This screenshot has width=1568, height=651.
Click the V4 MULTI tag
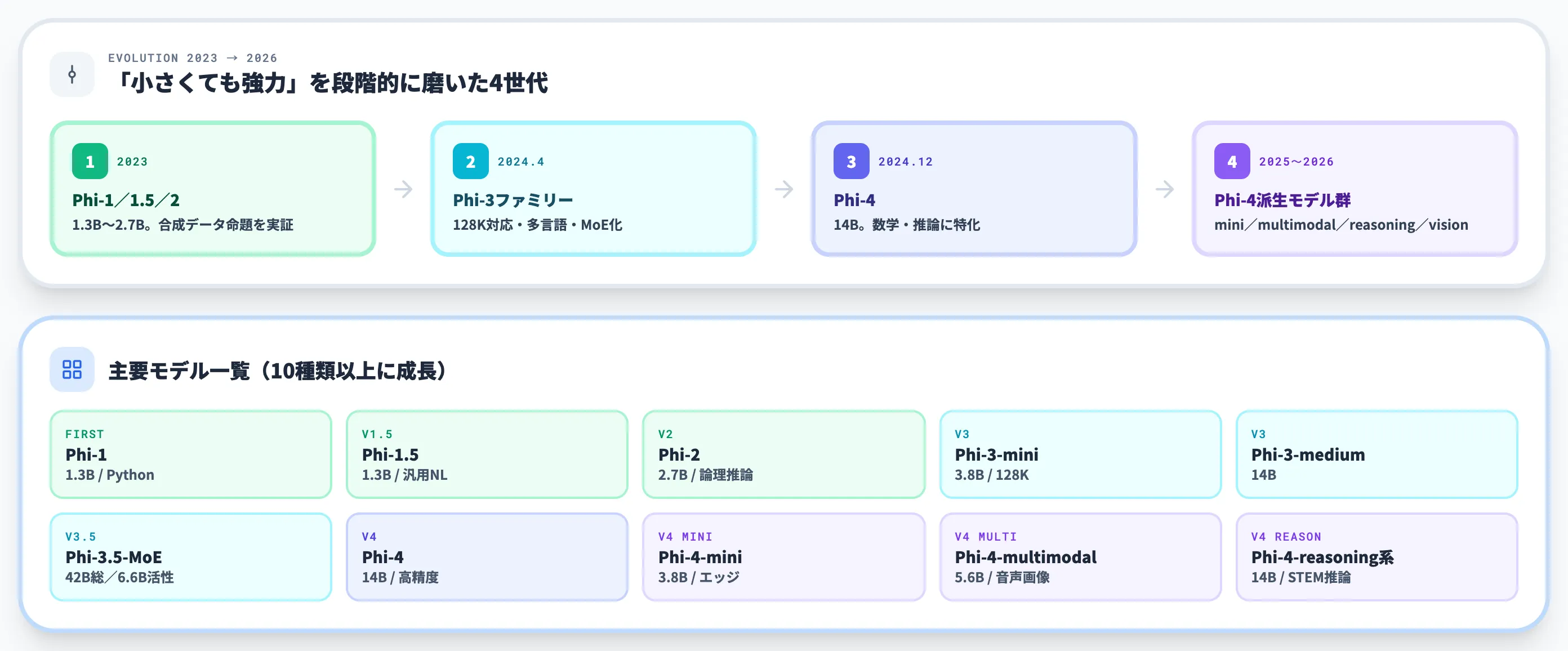(x=986, y=537)
